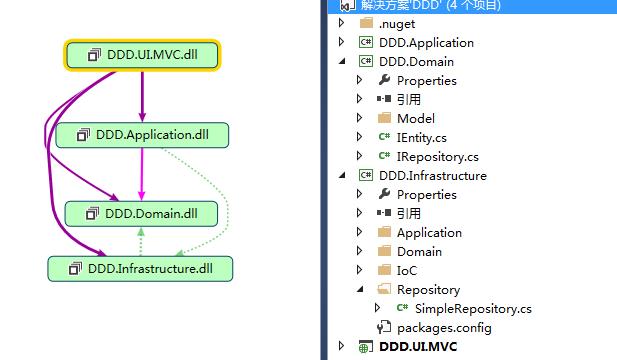Collapse the Repository folder

coord(360,289)
